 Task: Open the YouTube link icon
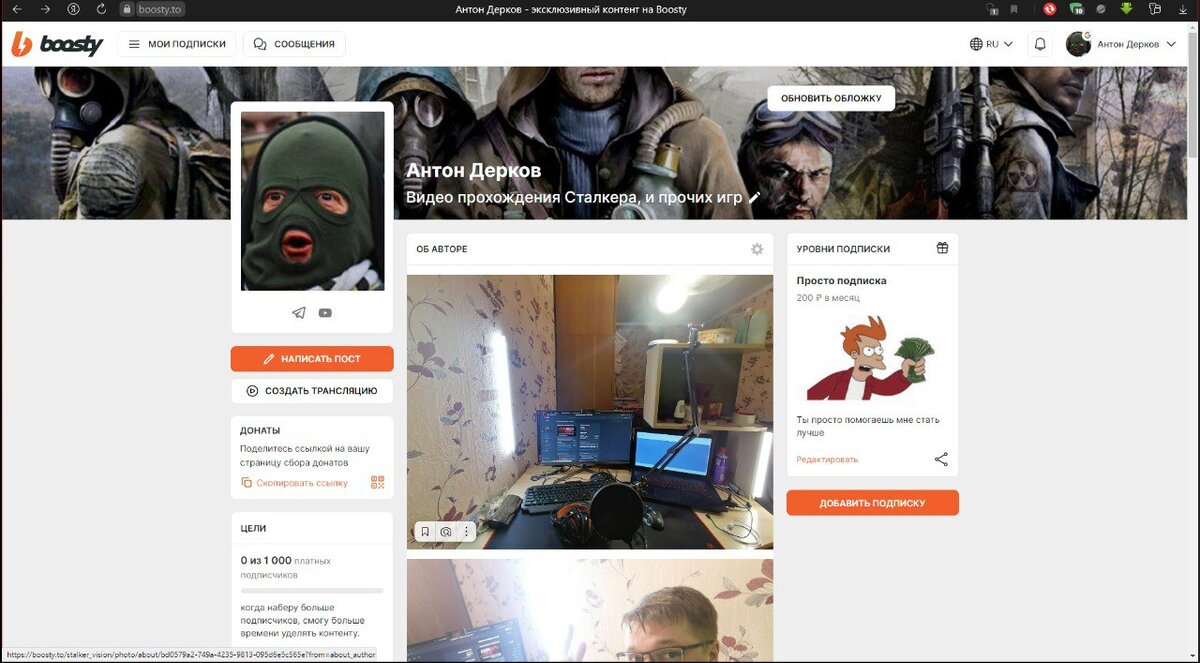click(325, 313)
